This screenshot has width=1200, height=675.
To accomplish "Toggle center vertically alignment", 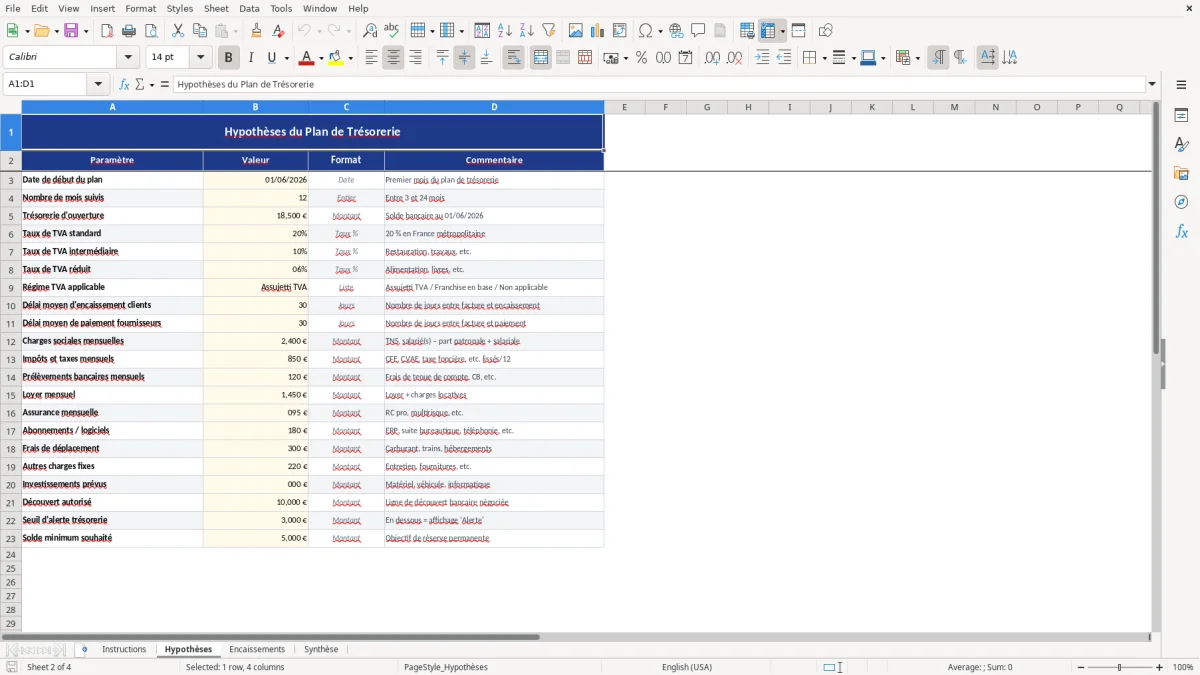I will (x=464, y=58).
